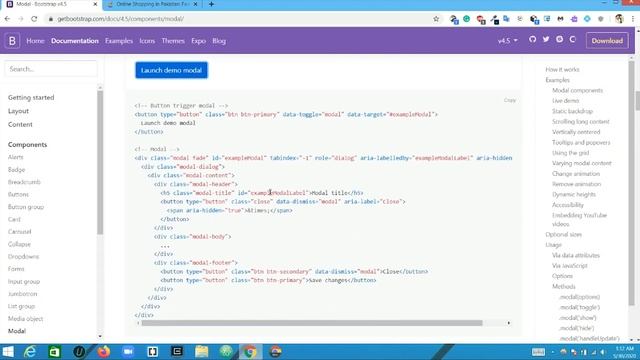The width and height of the screenshot is (640, 360).
Task: Open a new browser tab
Action: [211, 4]
